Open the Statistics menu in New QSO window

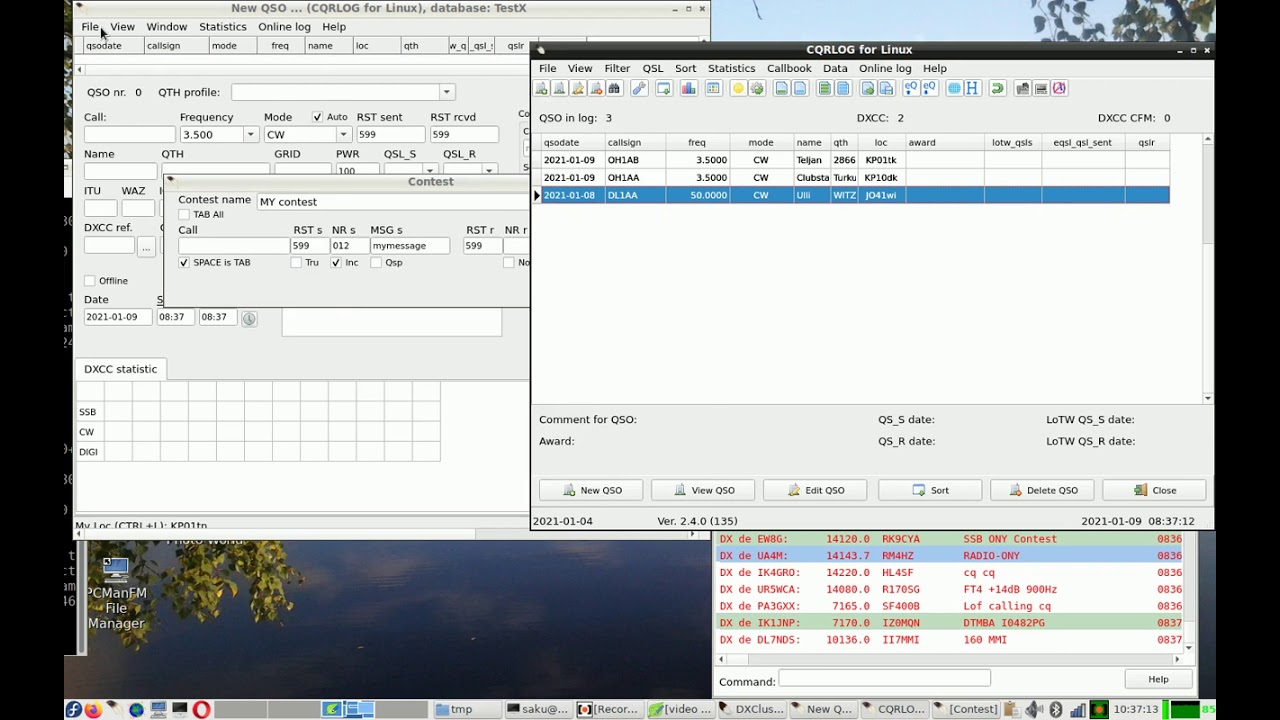223,27
